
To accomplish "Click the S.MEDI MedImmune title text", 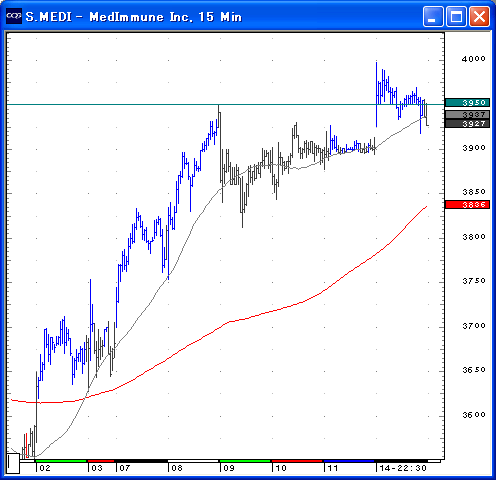I will (133, 17).
